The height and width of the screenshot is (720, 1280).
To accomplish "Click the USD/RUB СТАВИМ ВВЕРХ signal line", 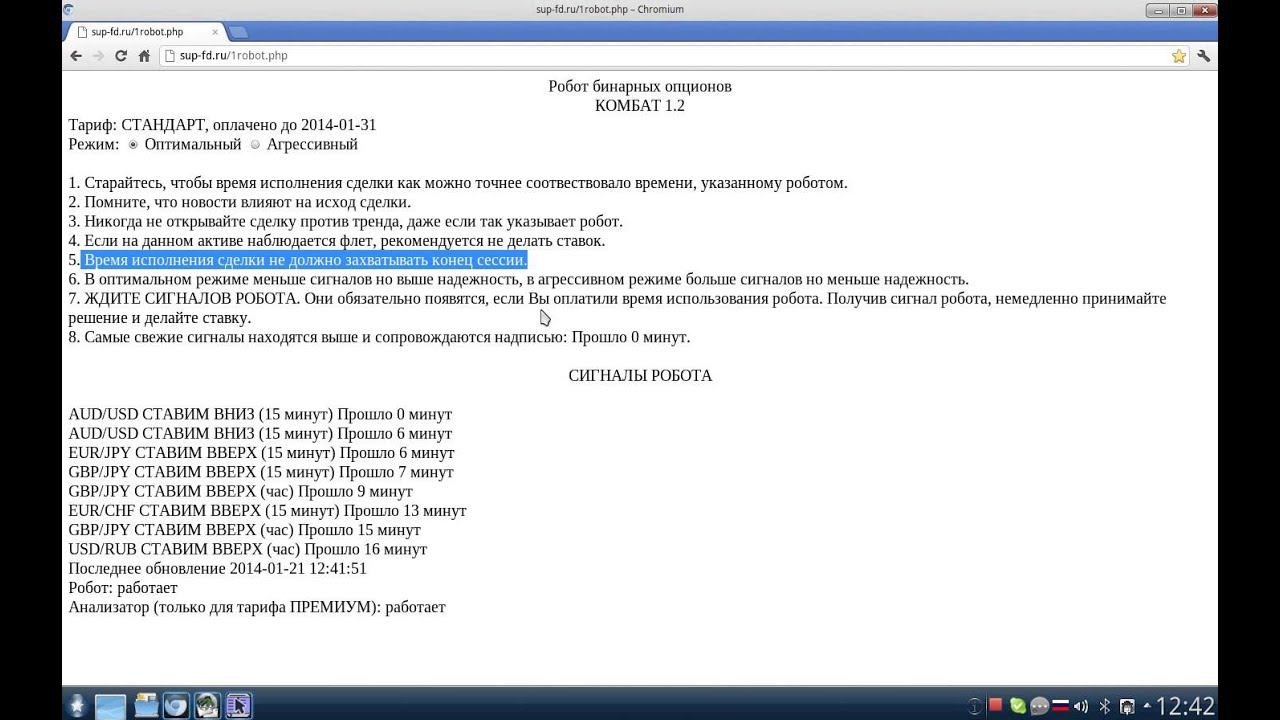I will (247, 549).
